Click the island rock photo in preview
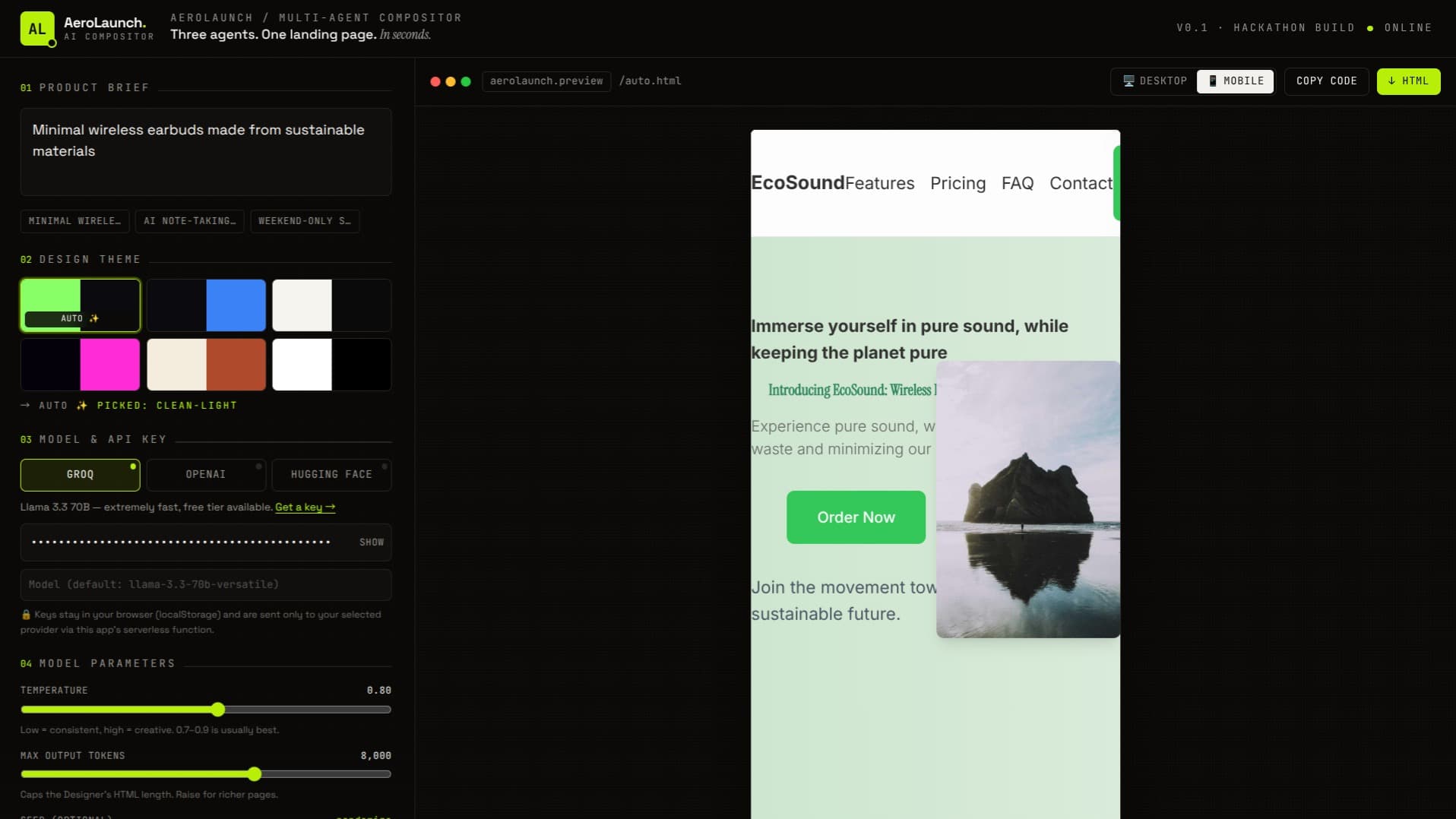 click(x=1028, y=500)
